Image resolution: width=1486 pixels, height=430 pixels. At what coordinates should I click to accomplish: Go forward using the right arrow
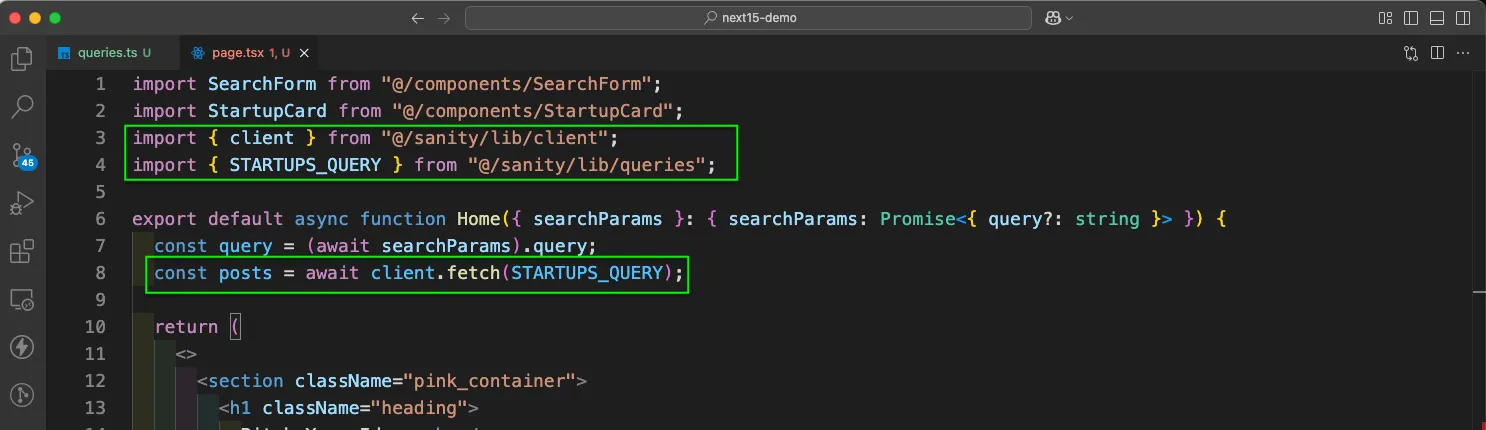444,18
